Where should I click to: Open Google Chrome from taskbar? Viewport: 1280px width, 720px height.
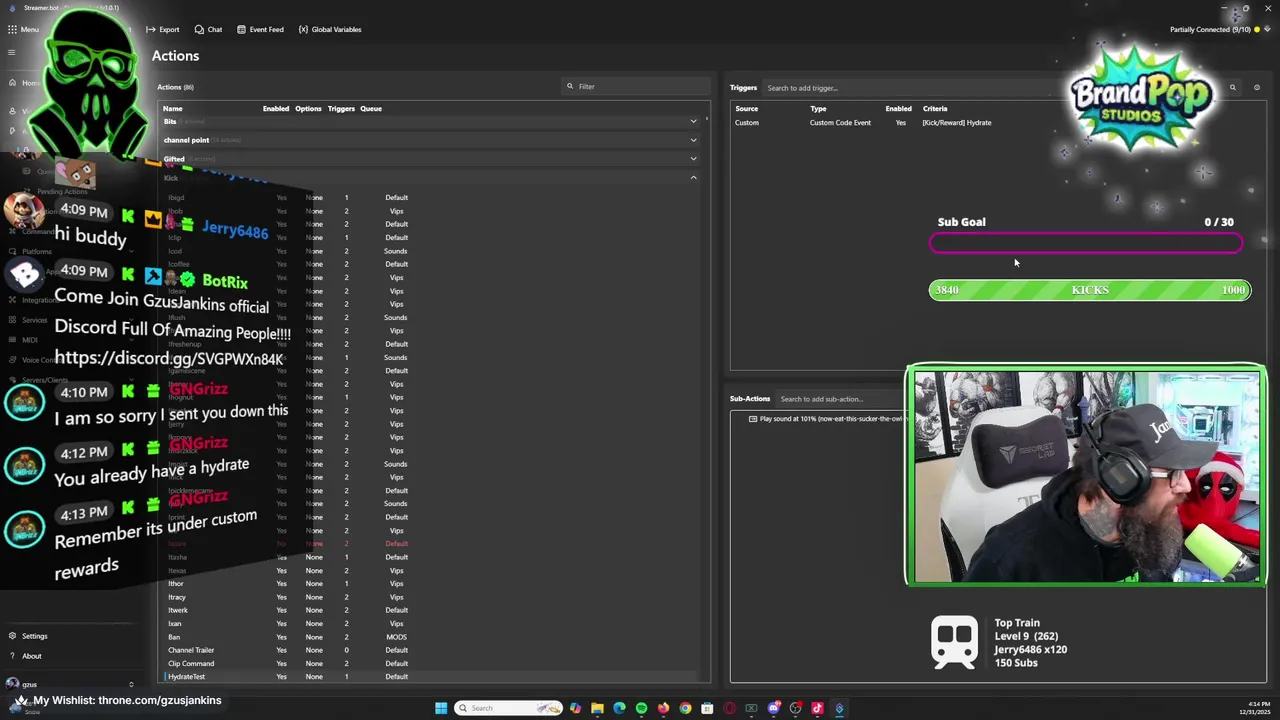click(x=685, y=708)
